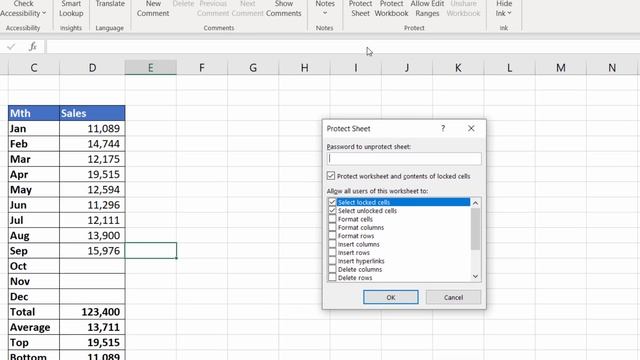Enable Format columns checkbox
Screen dimensions: 640x360
332,227
